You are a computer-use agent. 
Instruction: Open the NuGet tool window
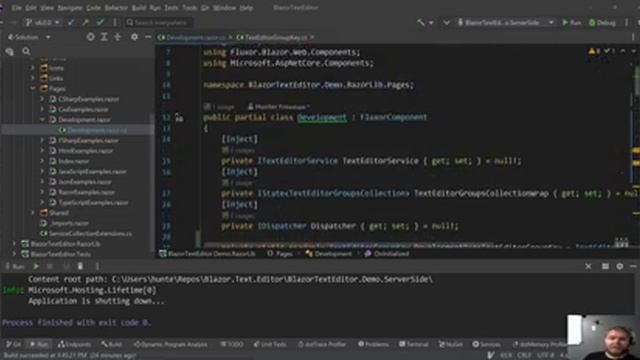pyautogui.click(x=451, y=344)
